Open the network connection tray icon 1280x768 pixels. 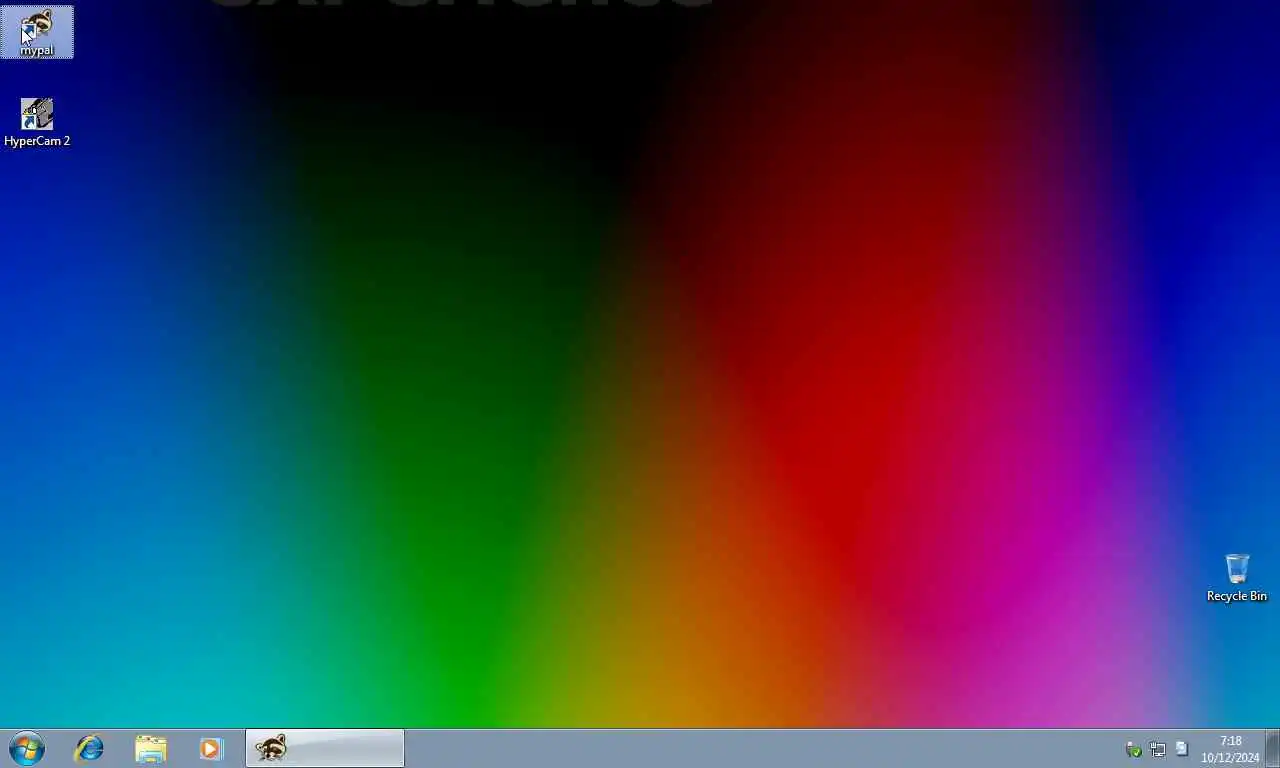pos(1158,749)
